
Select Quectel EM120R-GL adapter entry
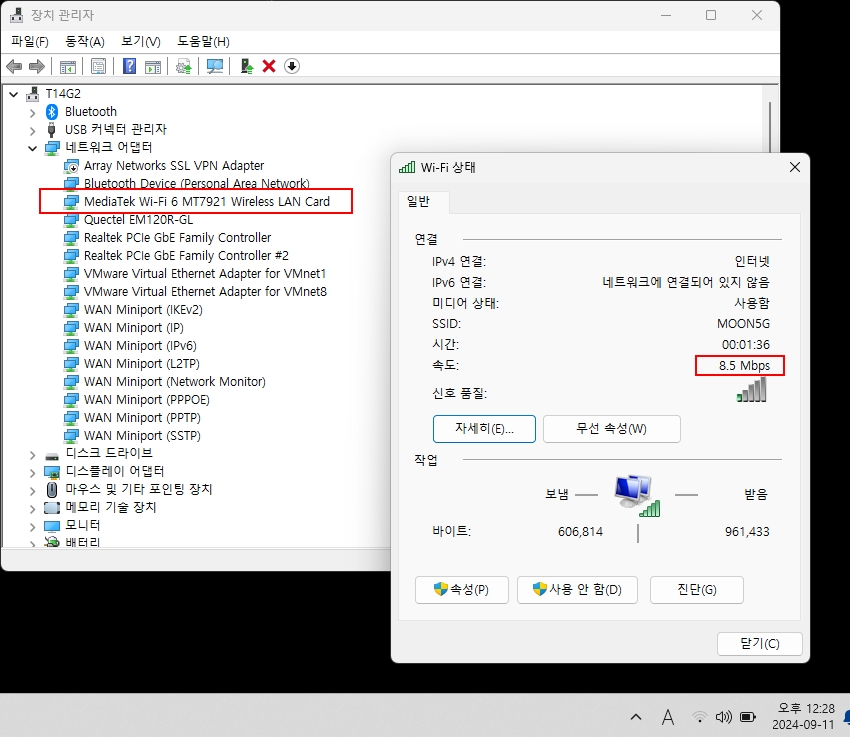tap(138, 219)
